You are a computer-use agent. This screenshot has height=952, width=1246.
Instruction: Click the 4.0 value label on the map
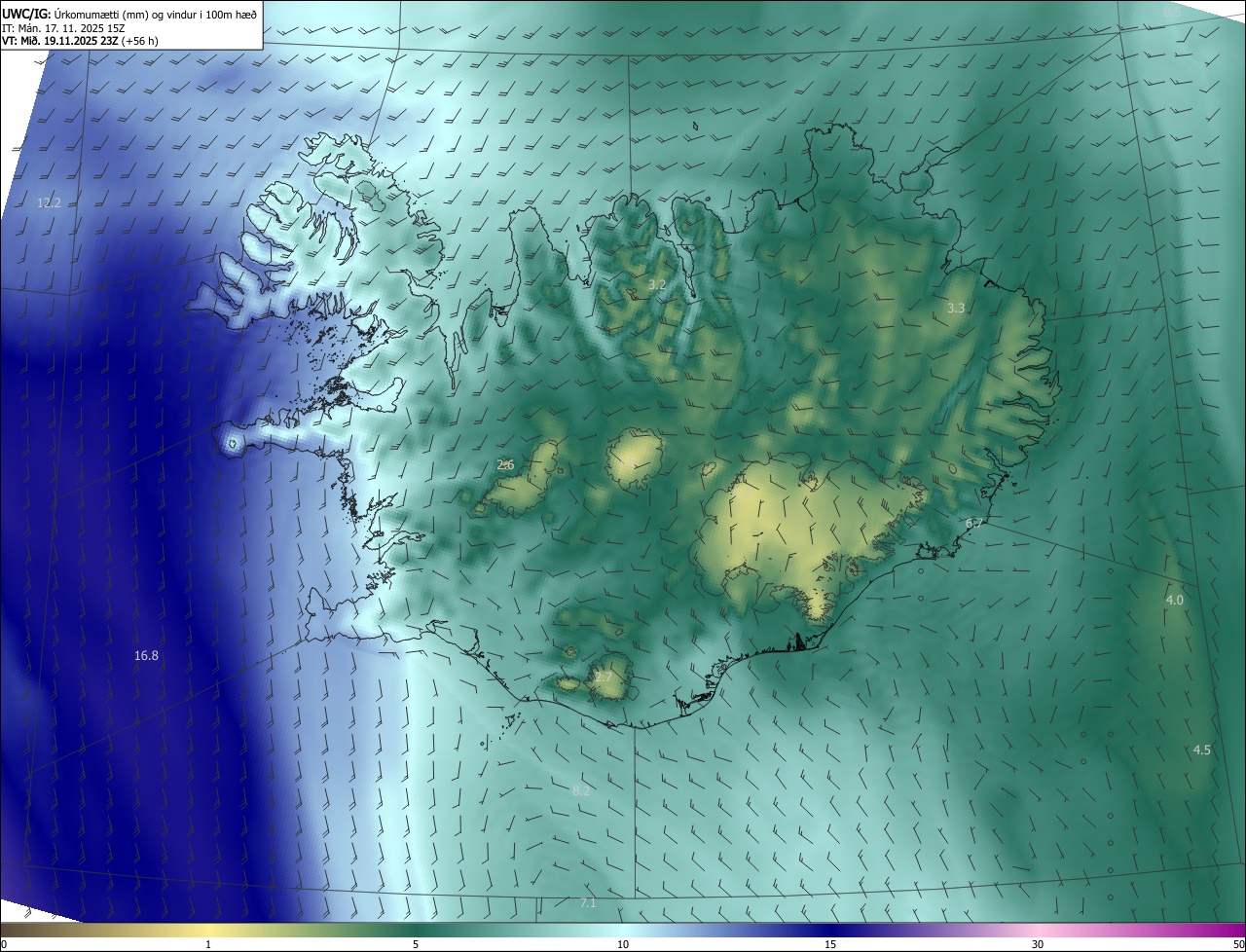[1174, 600]
